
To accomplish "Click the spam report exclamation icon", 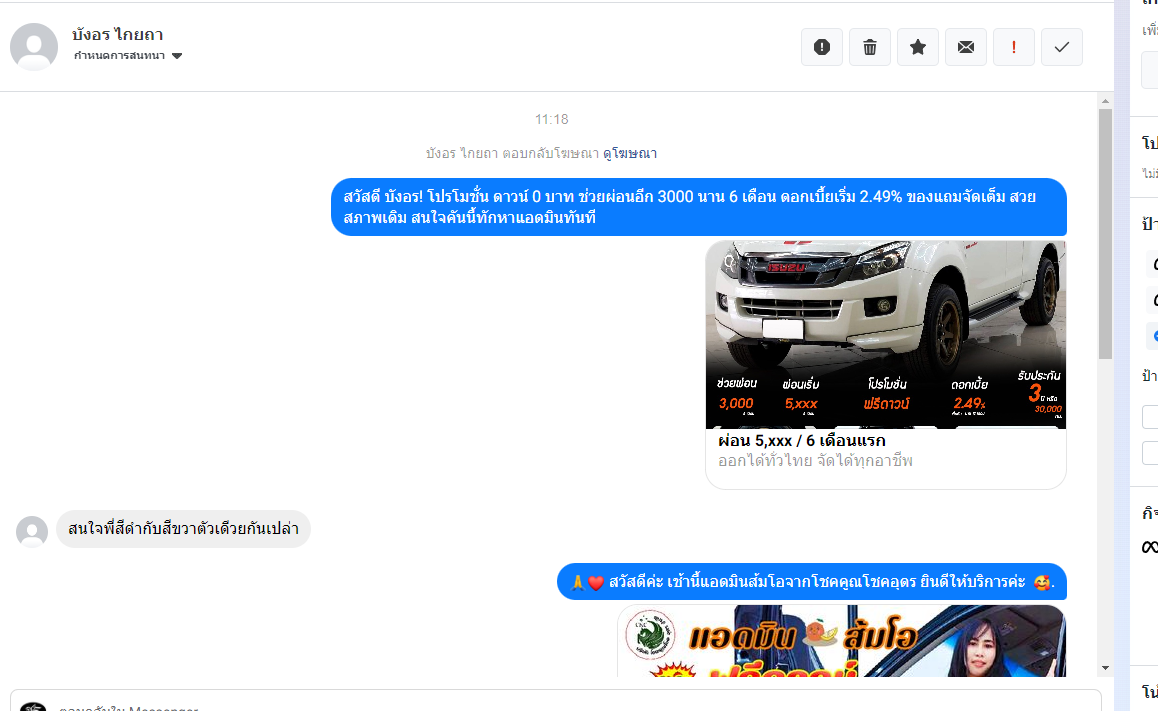I will click(822, 47).
